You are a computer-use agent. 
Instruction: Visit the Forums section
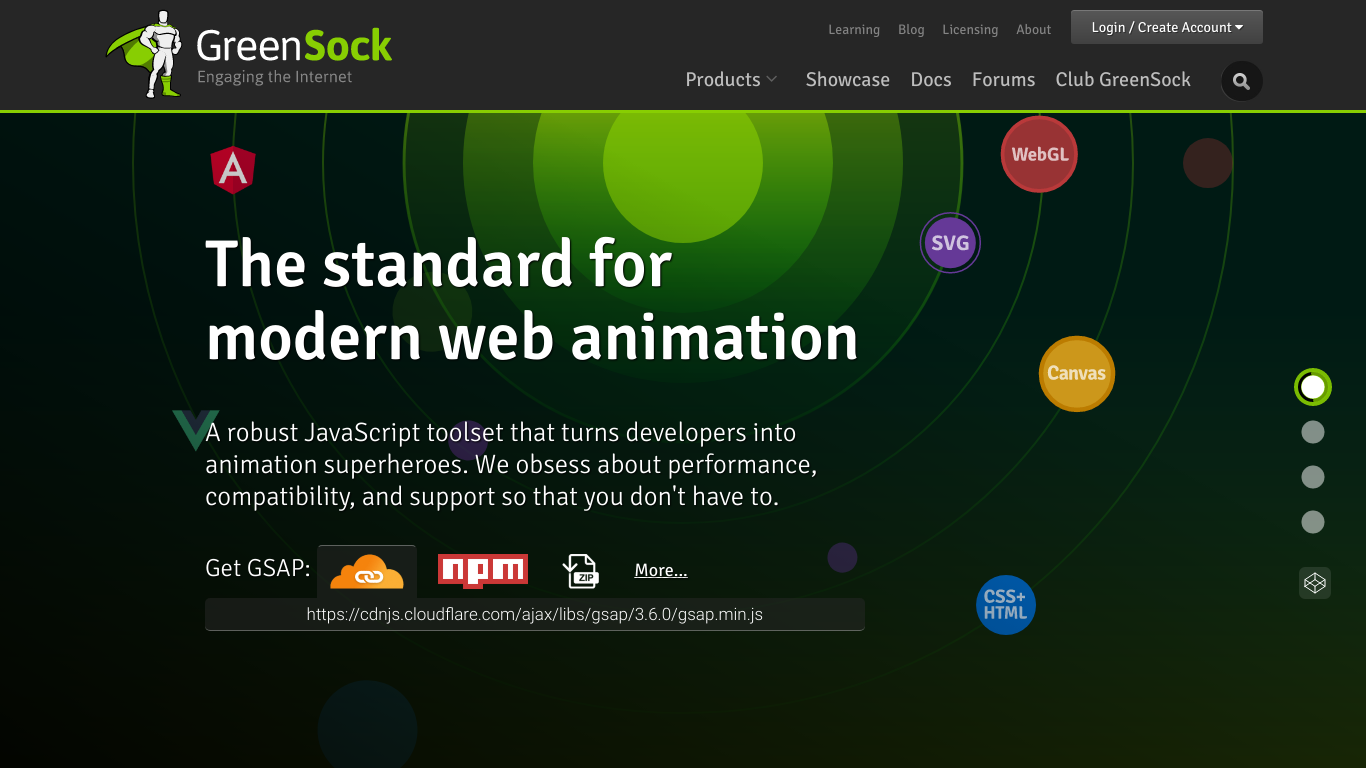coord(1003,80)
